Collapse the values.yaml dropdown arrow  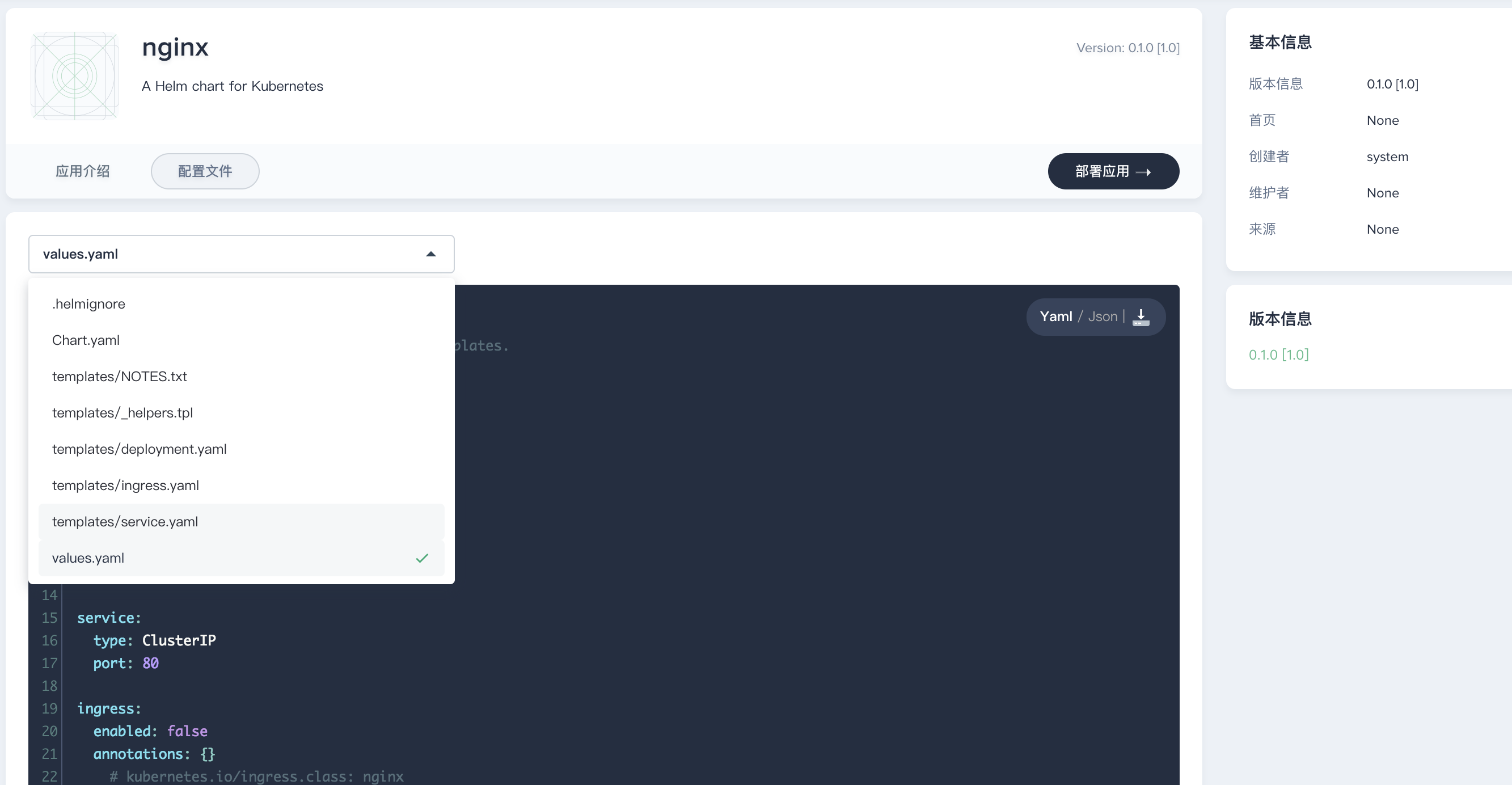point(431,254)
